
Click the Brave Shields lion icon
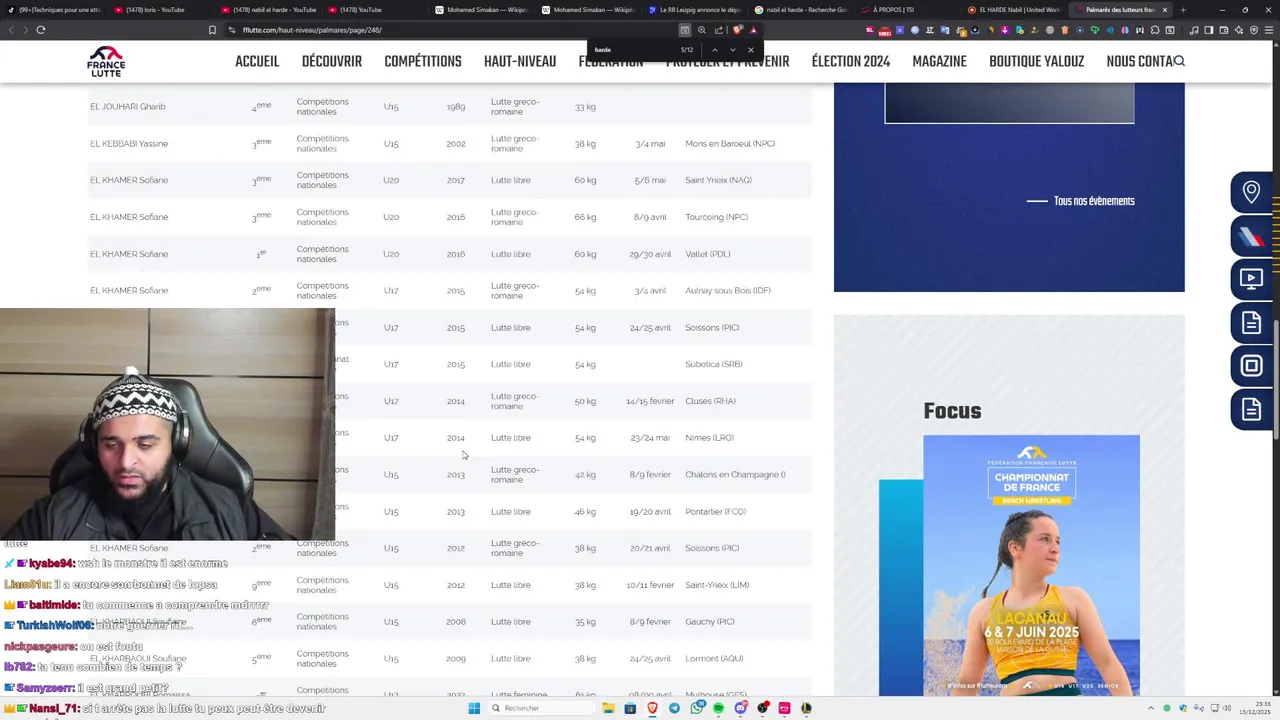[737, 30]
